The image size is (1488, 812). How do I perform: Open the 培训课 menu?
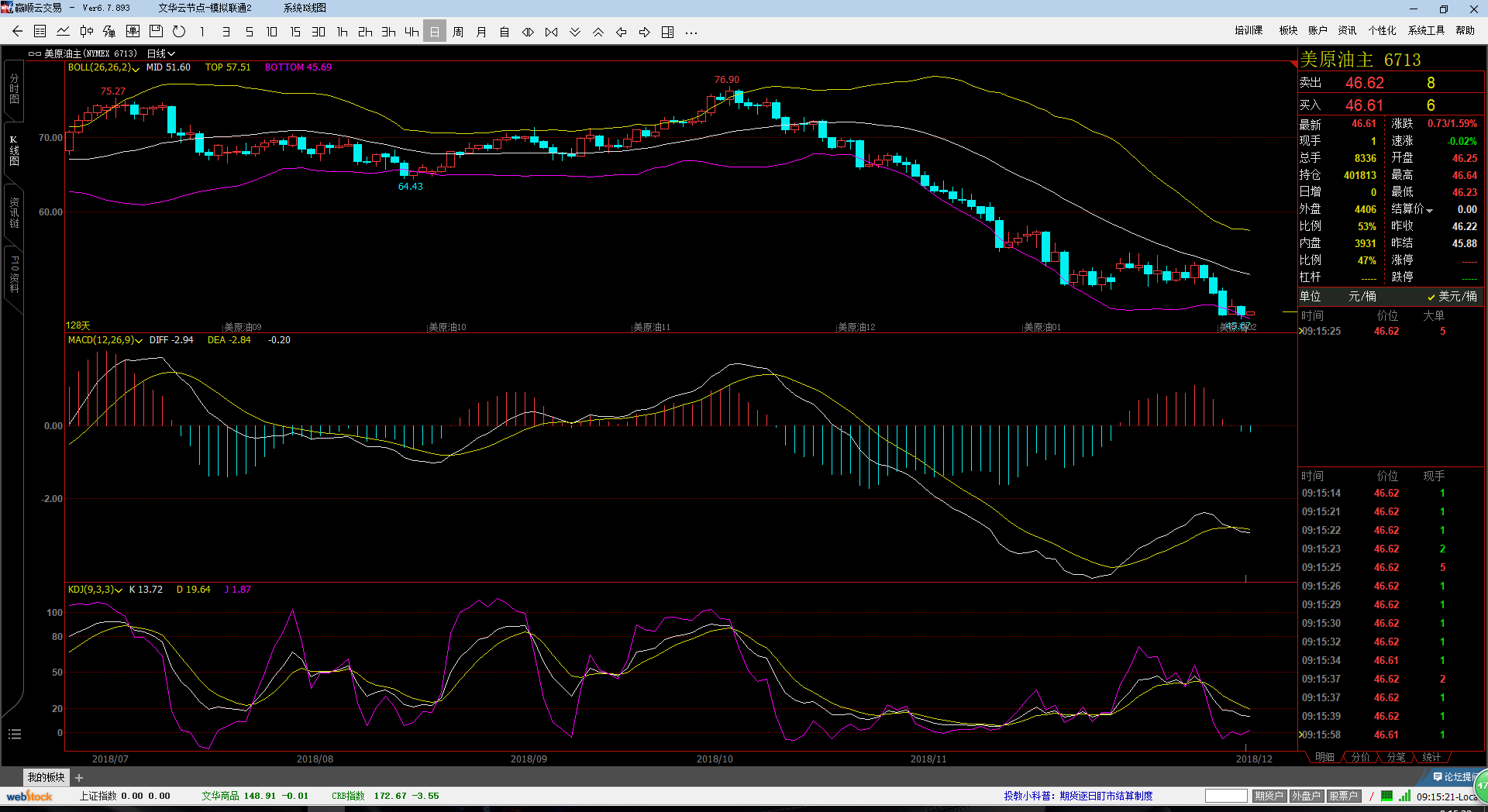(x=1249, y=30)
